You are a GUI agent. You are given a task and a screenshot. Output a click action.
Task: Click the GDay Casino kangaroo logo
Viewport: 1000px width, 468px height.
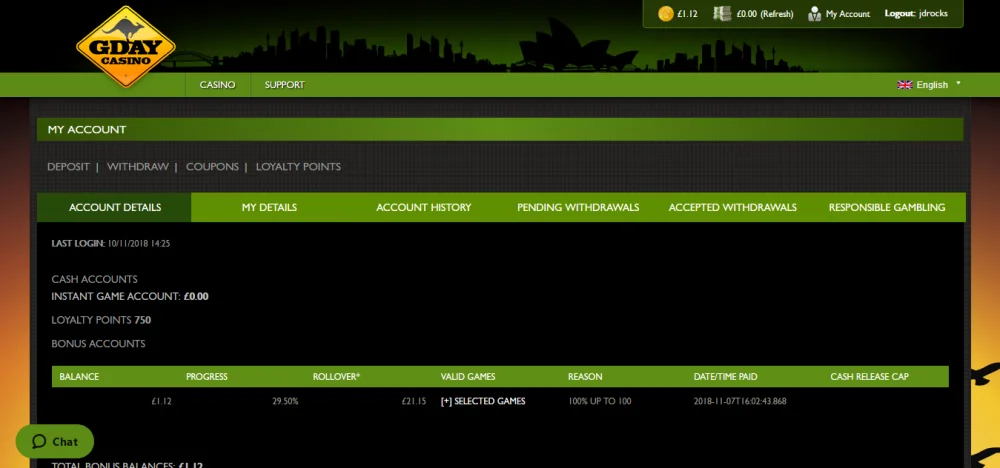[x=126, y=47]
